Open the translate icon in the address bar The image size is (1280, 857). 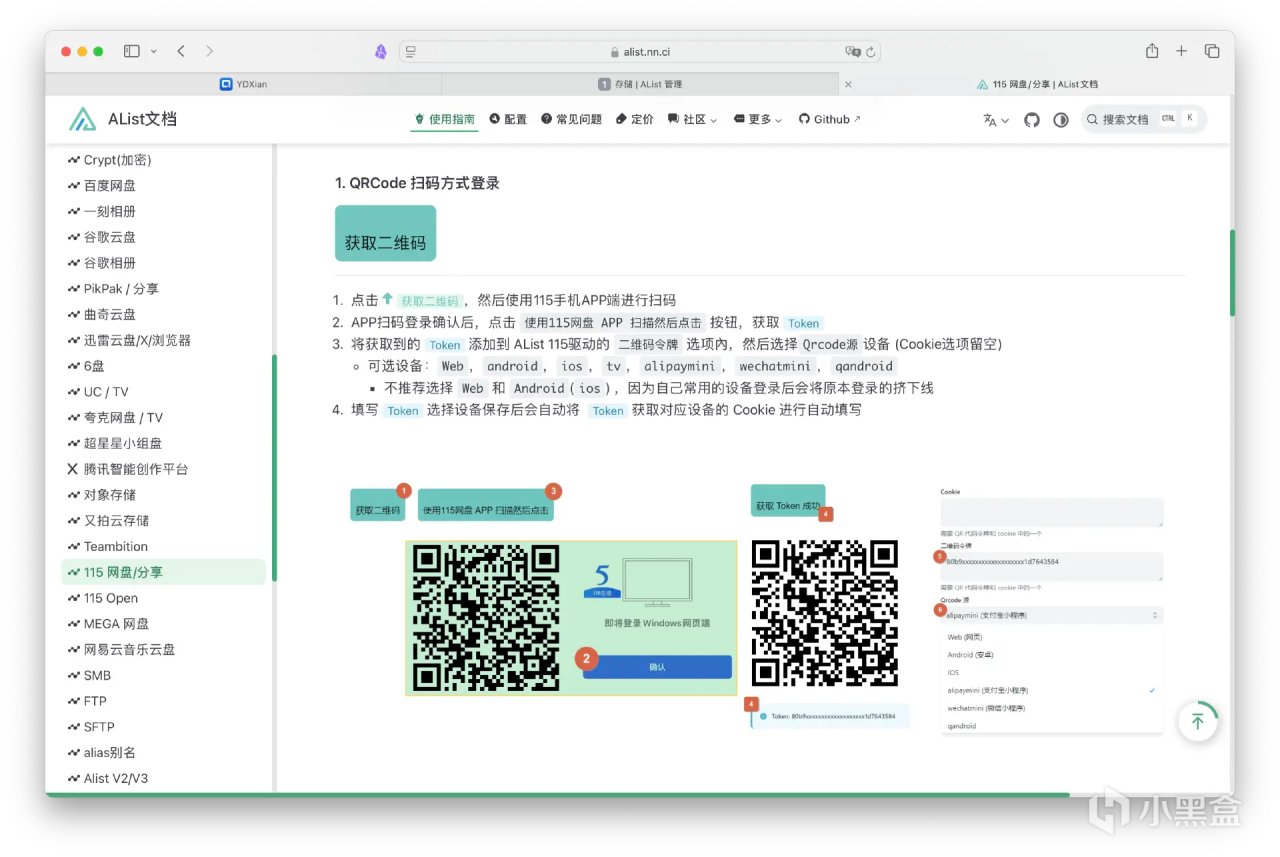pos(852,52)
